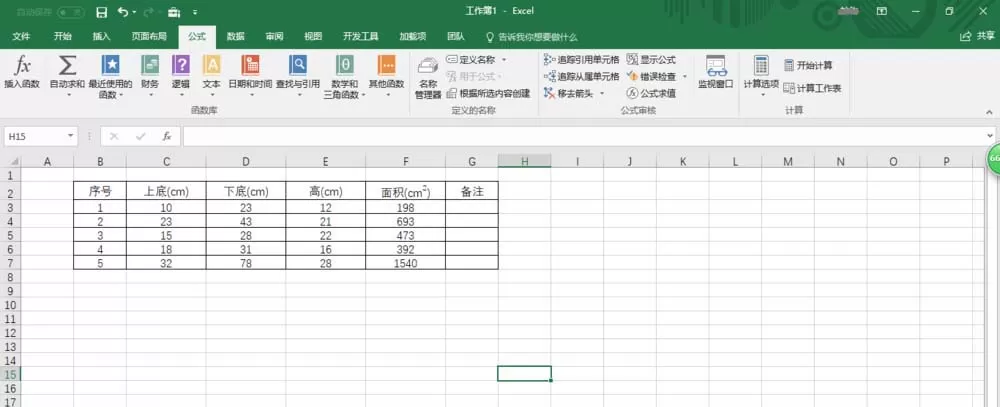Open the File (文件) tab
Image resolution: width=1000 pixels, height=407 pixels.
point(22,37)
